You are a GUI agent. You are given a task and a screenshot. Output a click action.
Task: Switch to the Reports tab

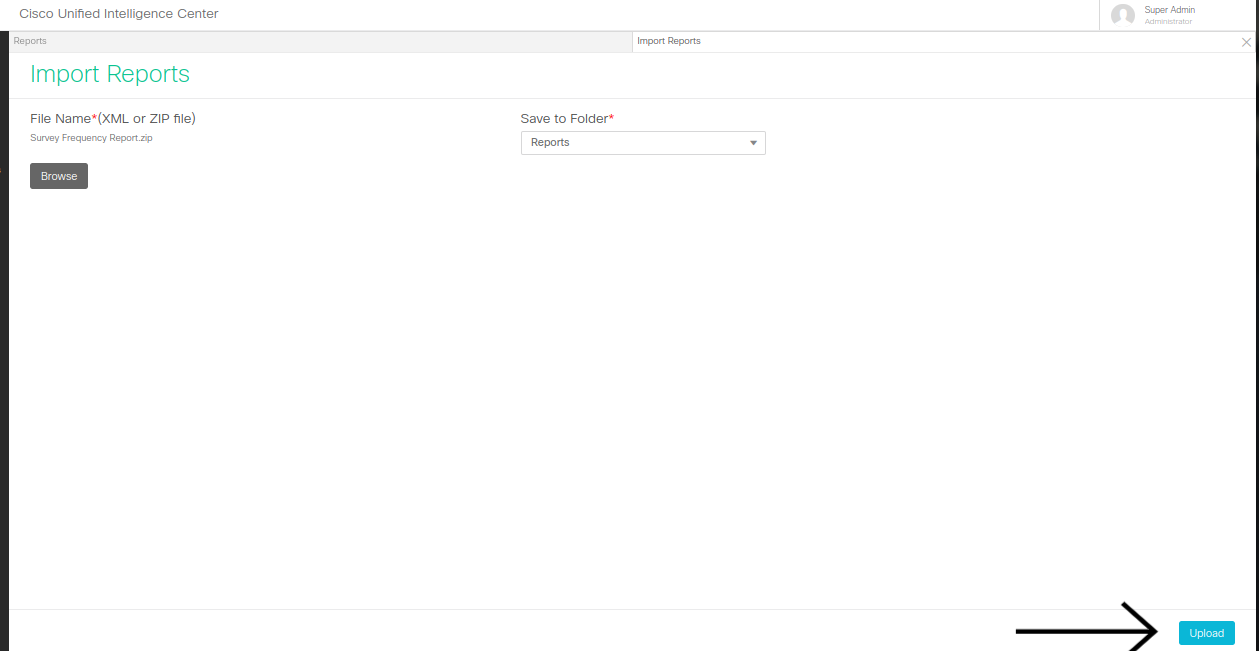30,41
